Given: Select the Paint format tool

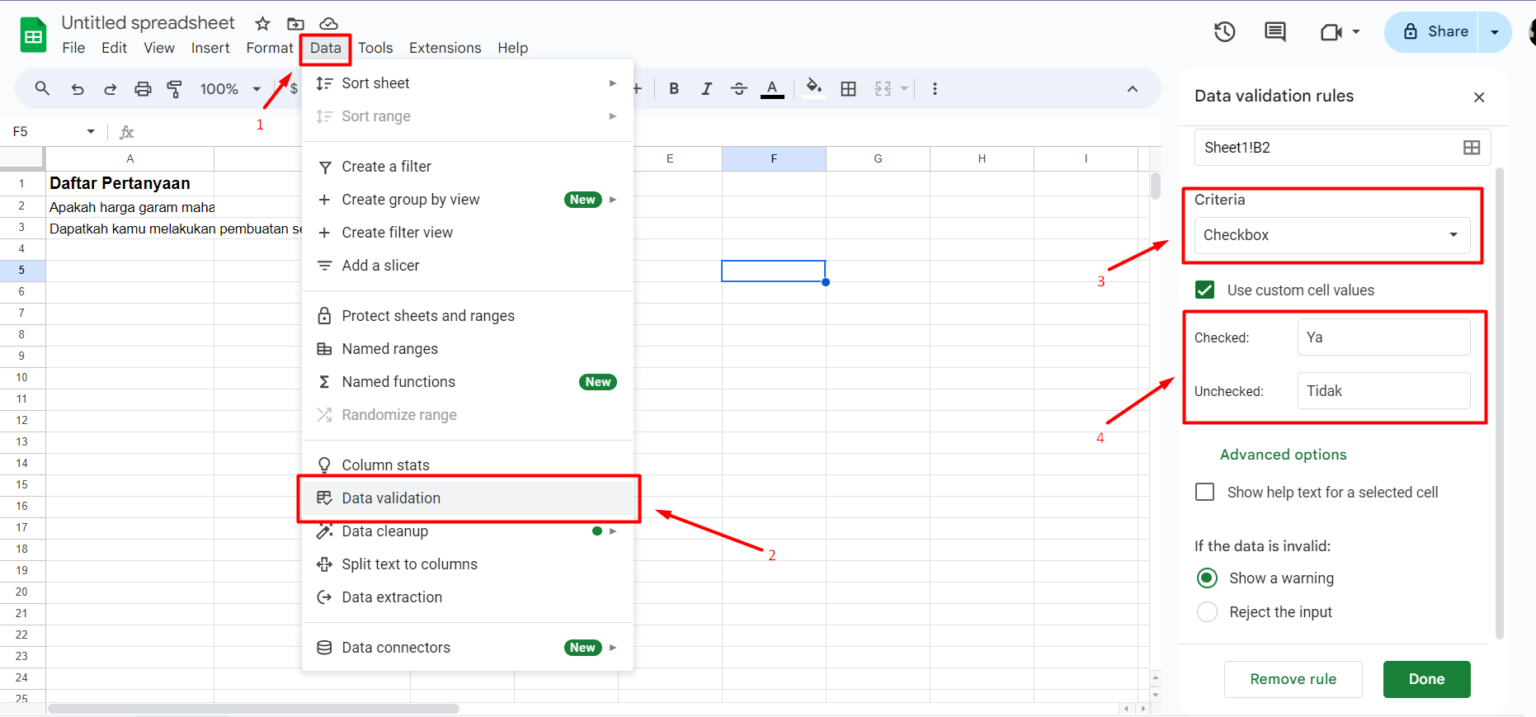Looking at the screenshot, I should (x=175, y=88).
